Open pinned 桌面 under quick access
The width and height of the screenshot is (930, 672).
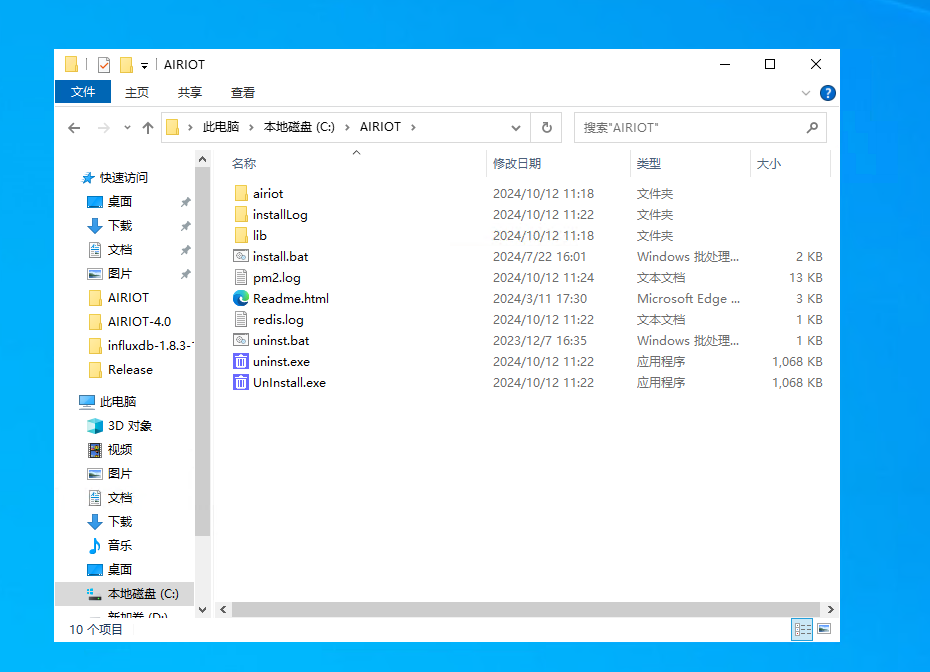click(x=120, y=202)
